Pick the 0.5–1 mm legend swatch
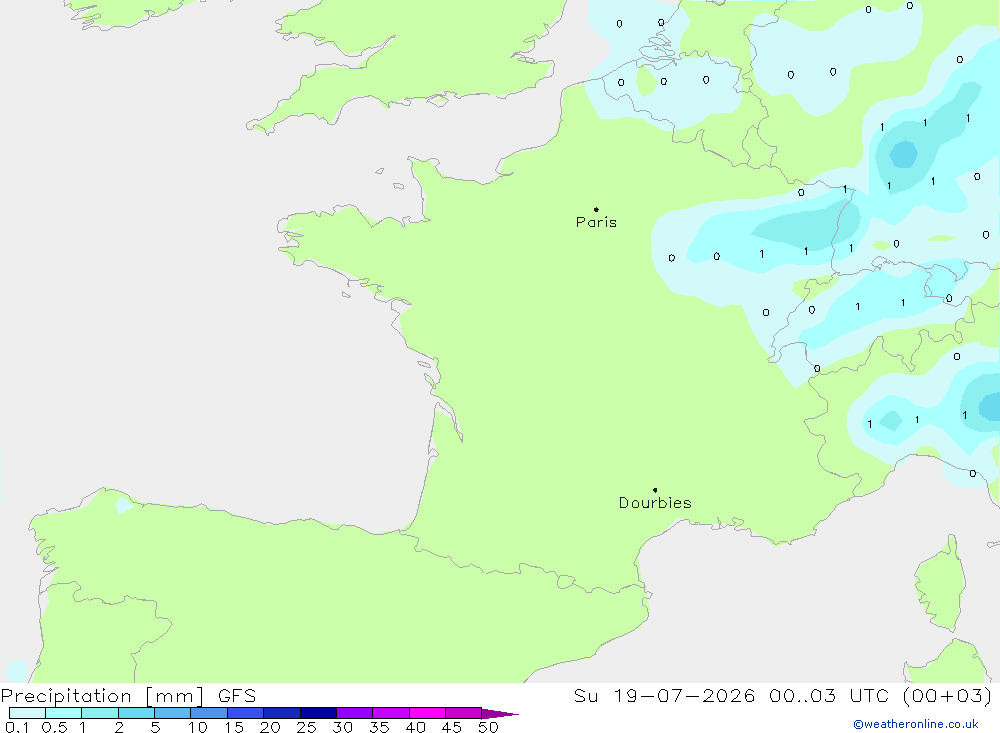This screenshot has width=1000, height=733. tap(63, 713)
